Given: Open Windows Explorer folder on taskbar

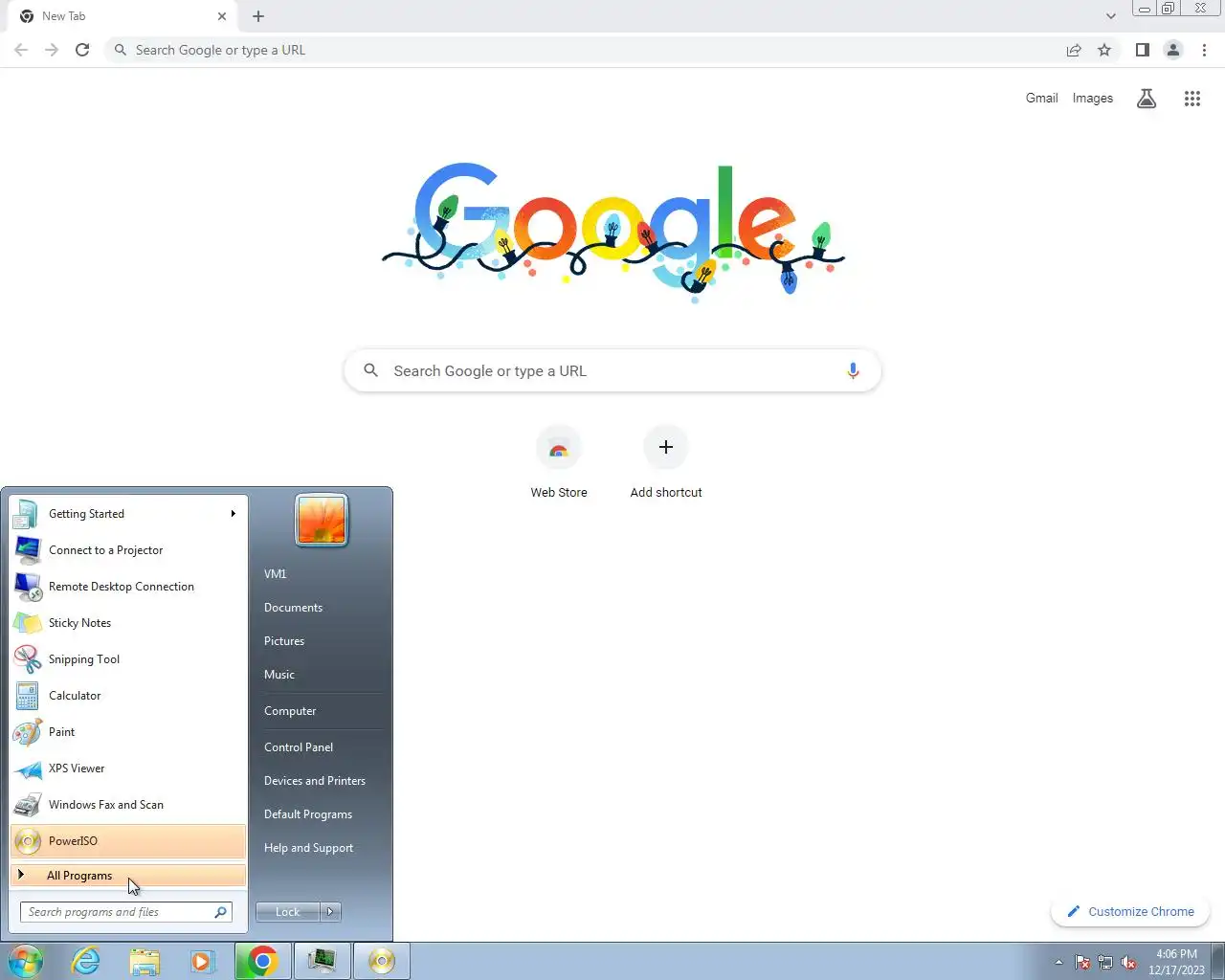Looking at the screenshot, I should [145, 961].
